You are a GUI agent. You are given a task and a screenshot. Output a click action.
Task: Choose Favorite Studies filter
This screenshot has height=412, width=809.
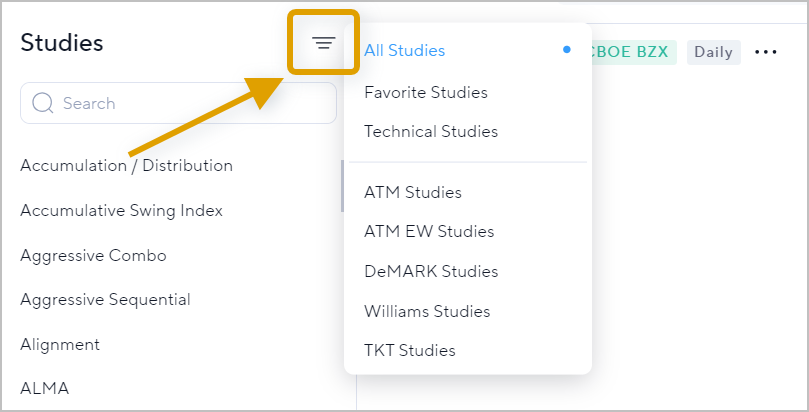pos(426,93)
